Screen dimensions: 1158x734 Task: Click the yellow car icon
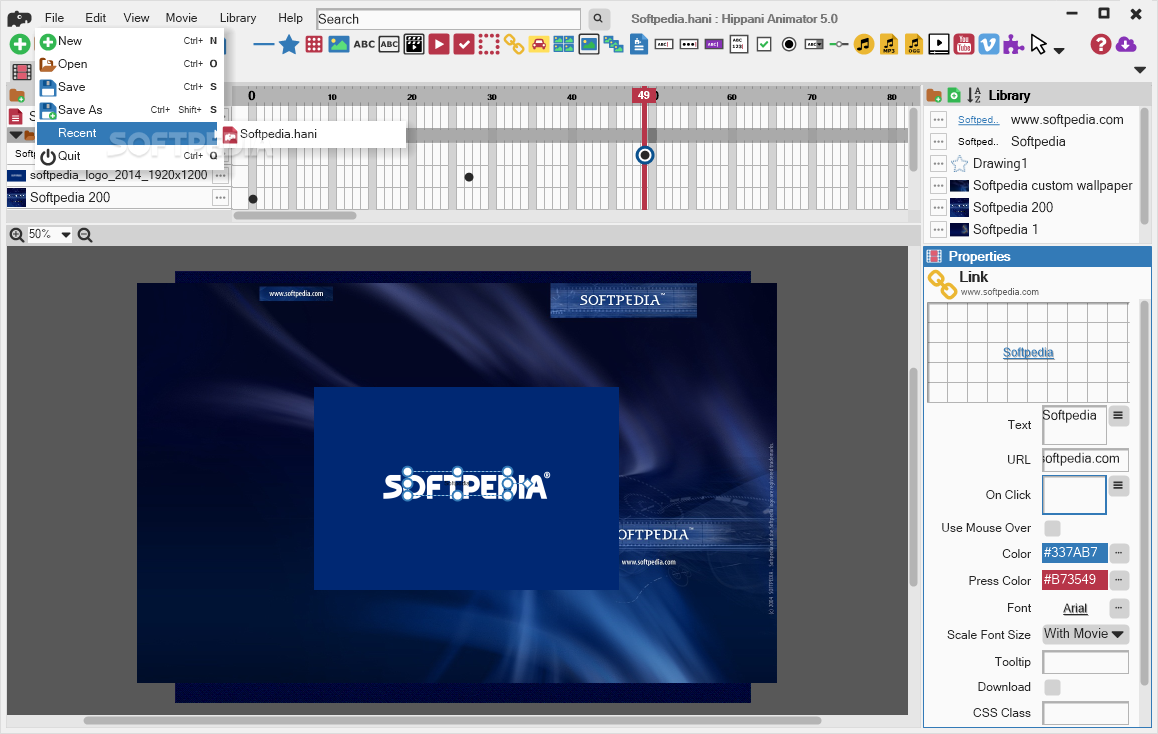click(x=539, y=44)
